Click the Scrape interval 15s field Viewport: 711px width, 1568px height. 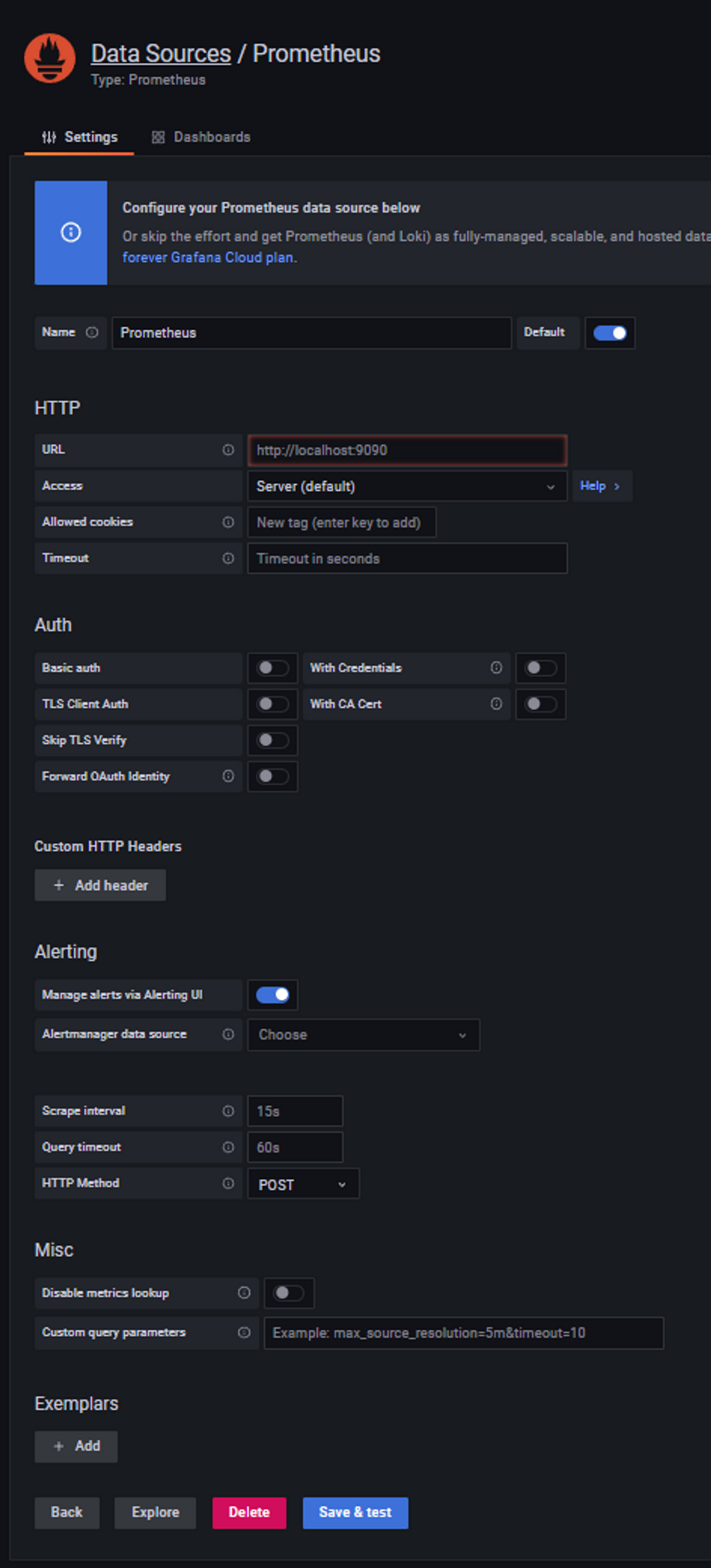click(296, 1111)
